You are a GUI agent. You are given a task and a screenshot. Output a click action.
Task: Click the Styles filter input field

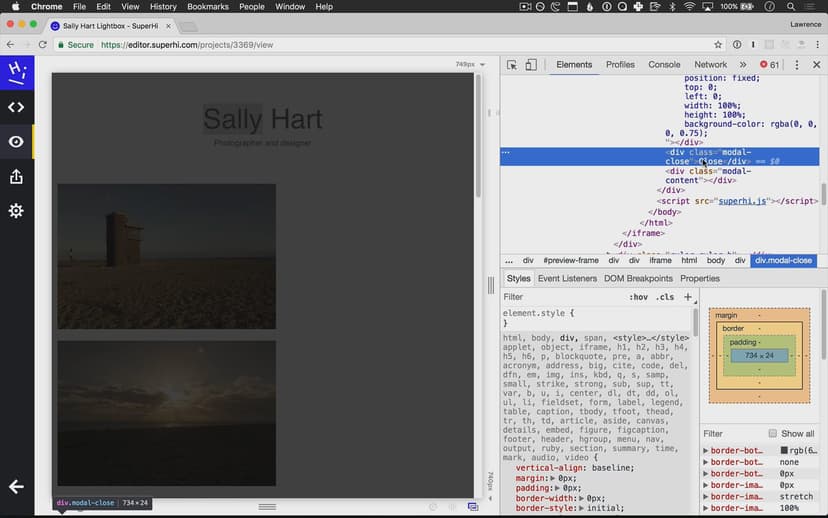coord(560,297)
